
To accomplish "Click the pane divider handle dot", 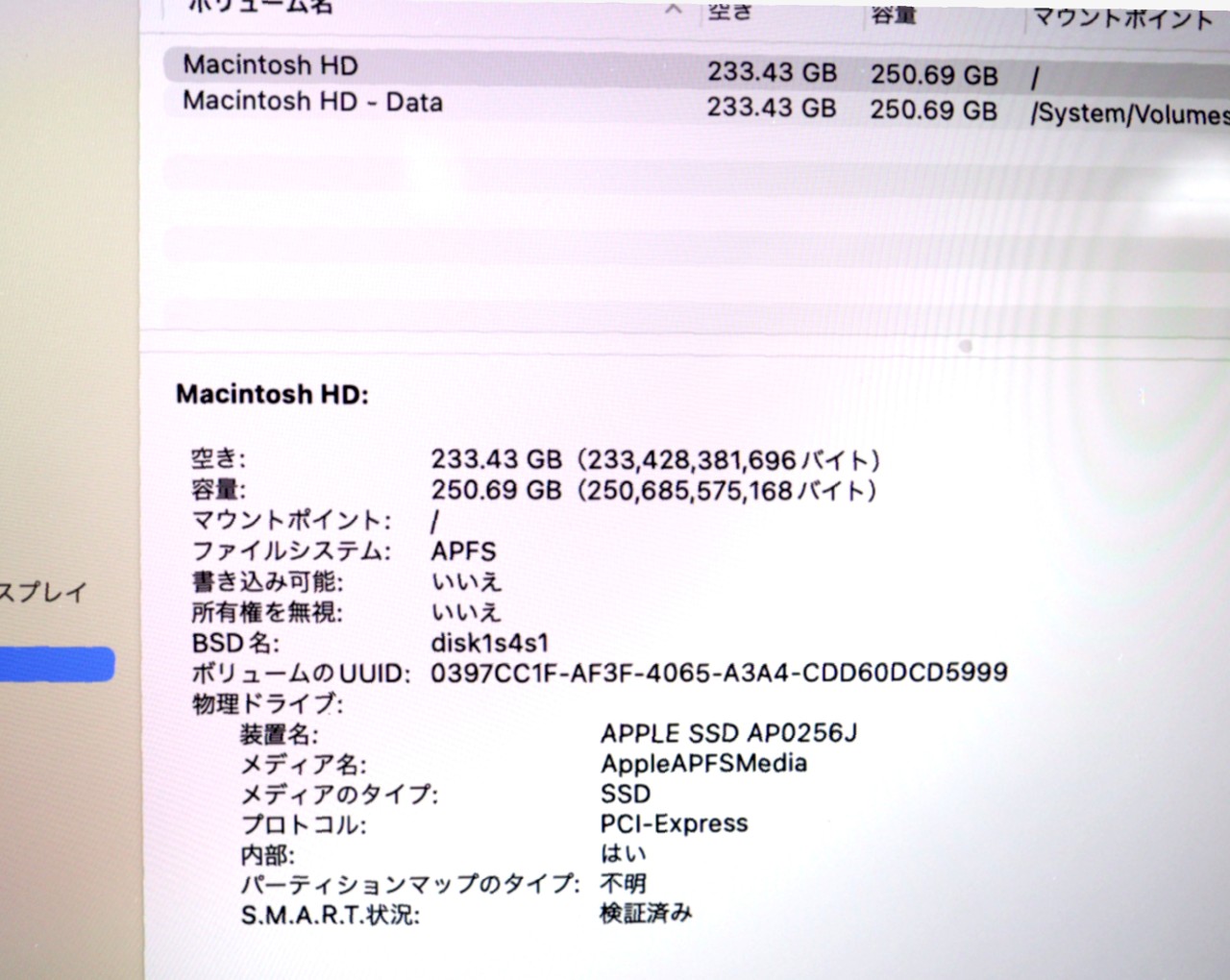I will pos(966,345).
